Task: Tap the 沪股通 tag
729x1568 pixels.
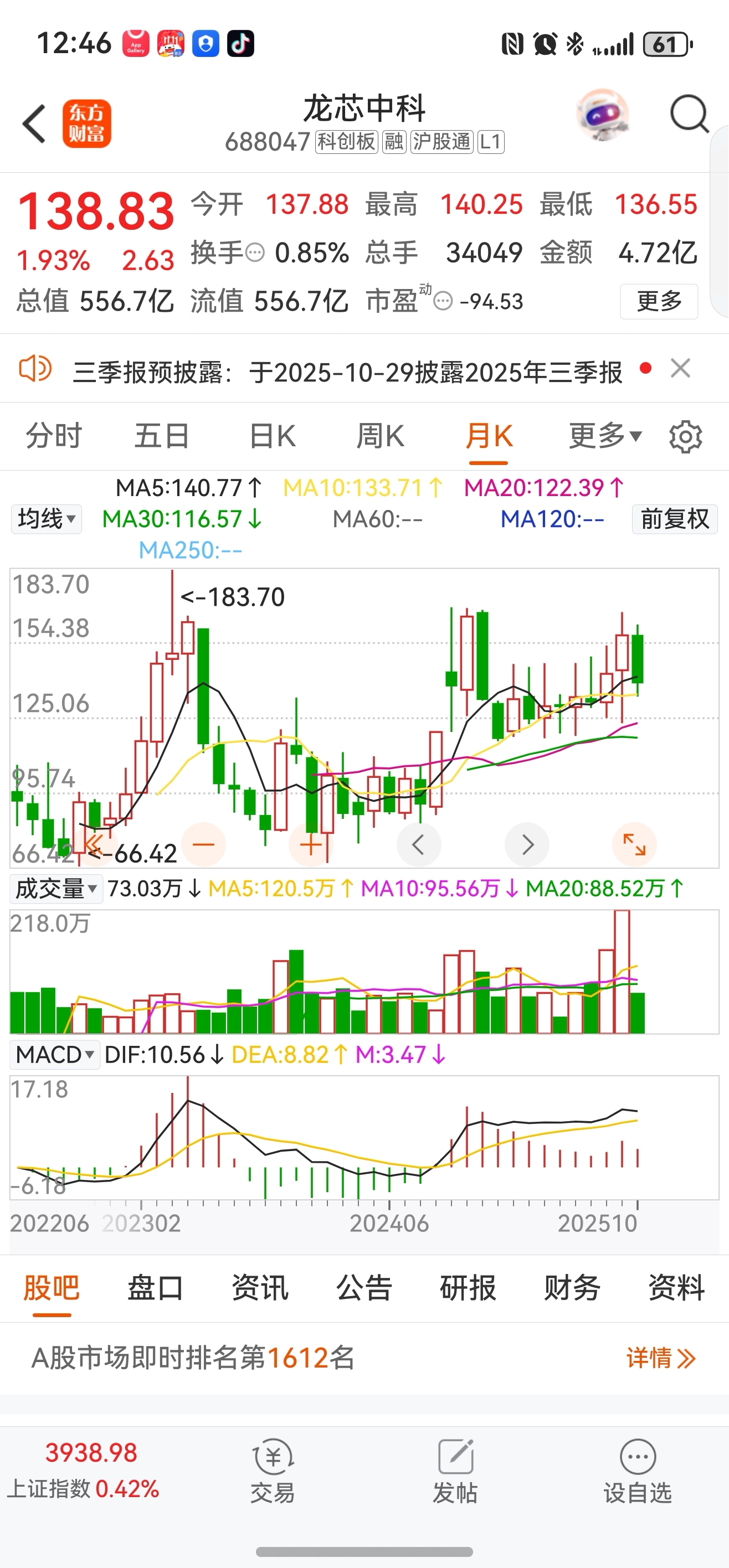Action: [x=442, y=142]
